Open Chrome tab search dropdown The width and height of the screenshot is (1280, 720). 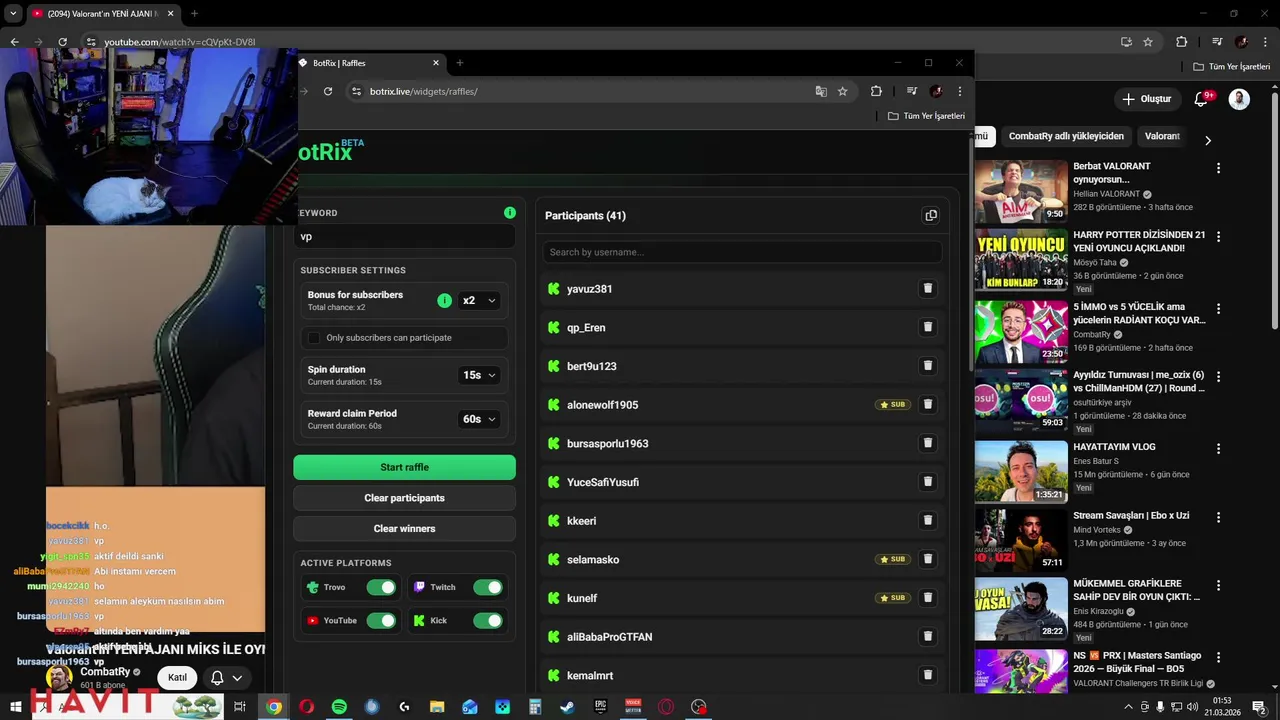tap(13, 14)
